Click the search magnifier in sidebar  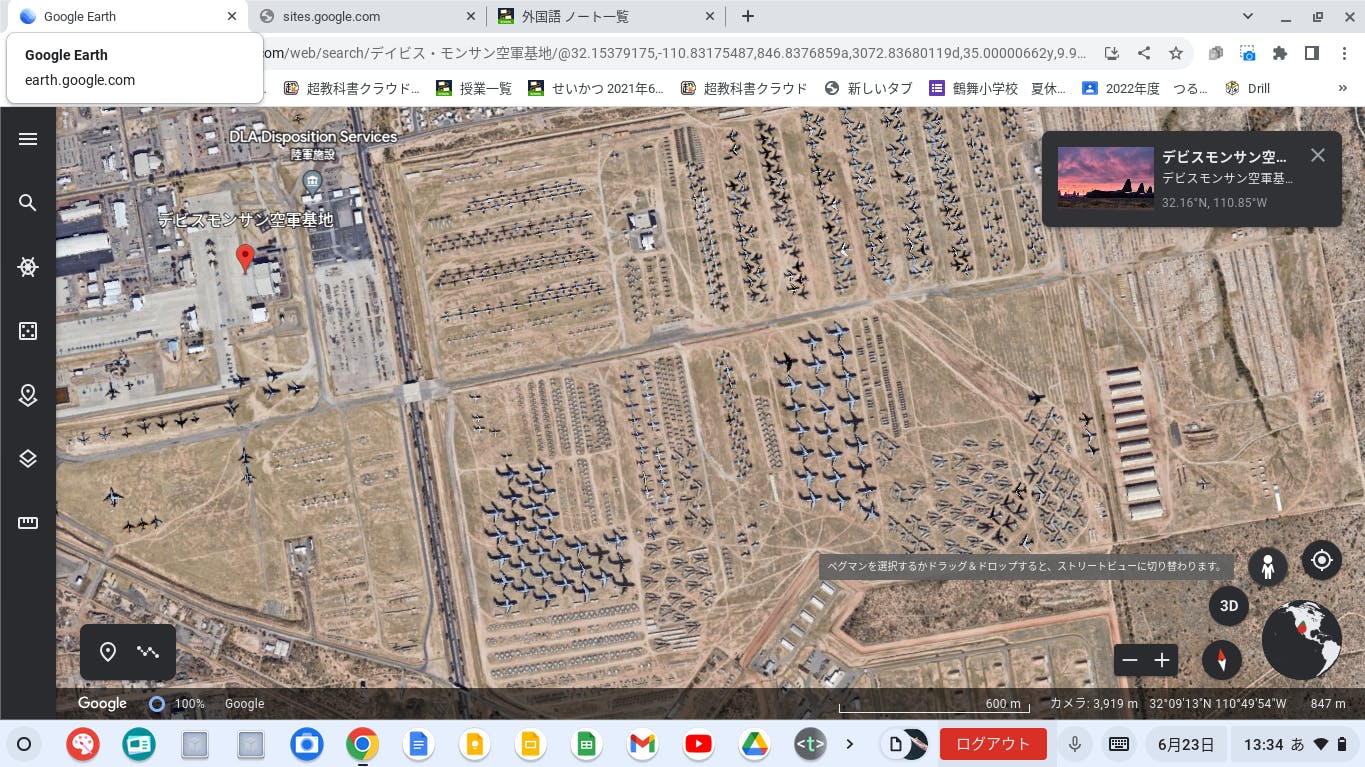point(28,203)
